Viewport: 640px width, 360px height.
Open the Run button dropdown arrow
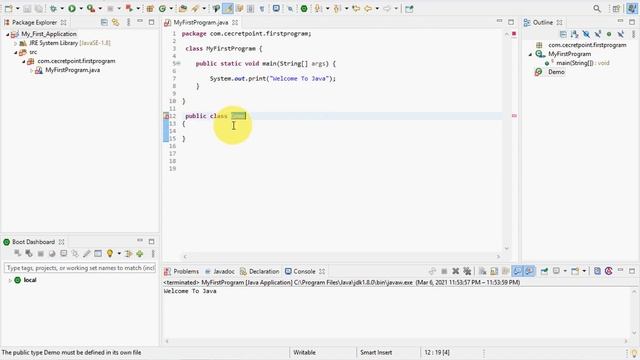pyautogui.click(x=81, y=8)
